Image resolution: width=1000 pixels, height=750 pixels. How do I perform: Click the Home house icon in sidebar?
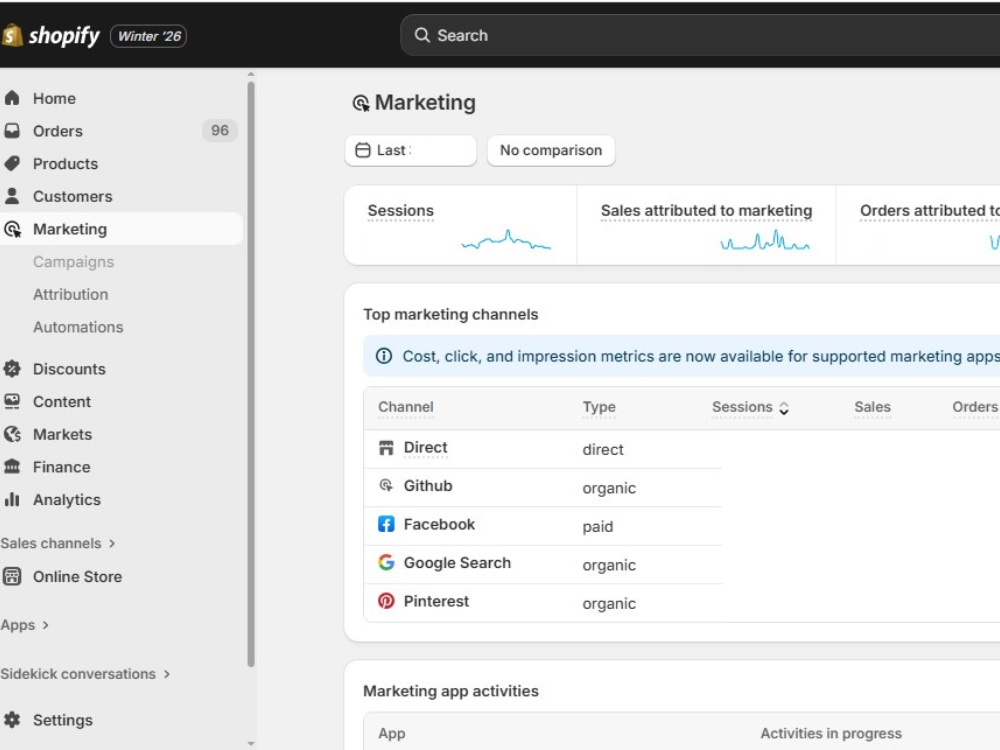pyautogui.click(x=12, y=98)
